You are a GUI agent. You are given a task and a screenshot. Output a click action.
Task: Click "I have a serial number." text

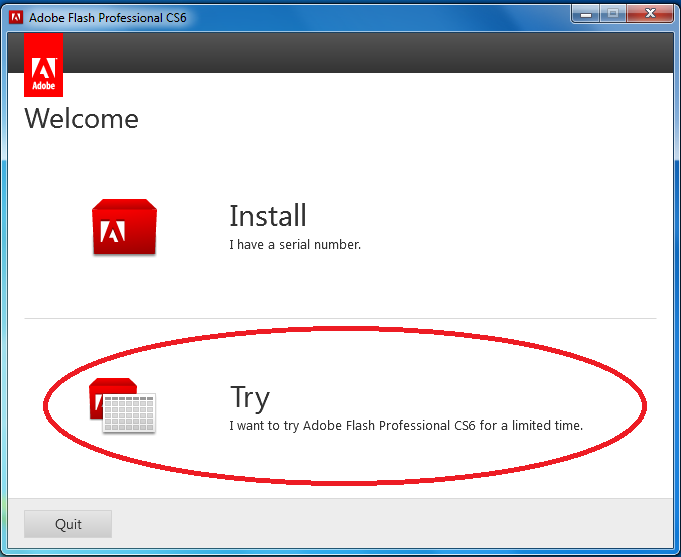295,245
